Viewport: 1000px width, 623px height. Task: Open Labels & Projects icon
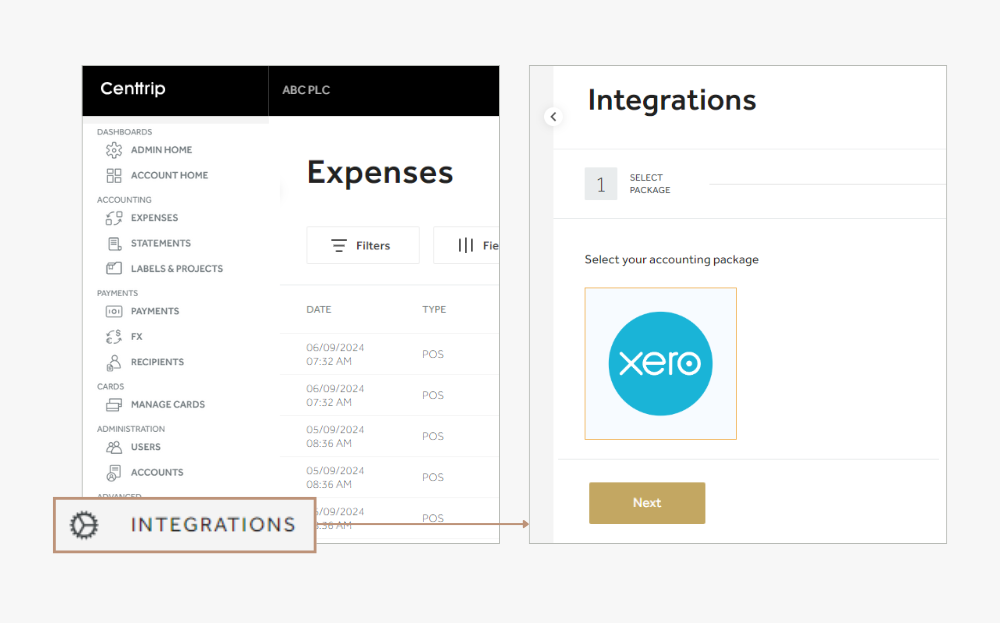[114, 269]
